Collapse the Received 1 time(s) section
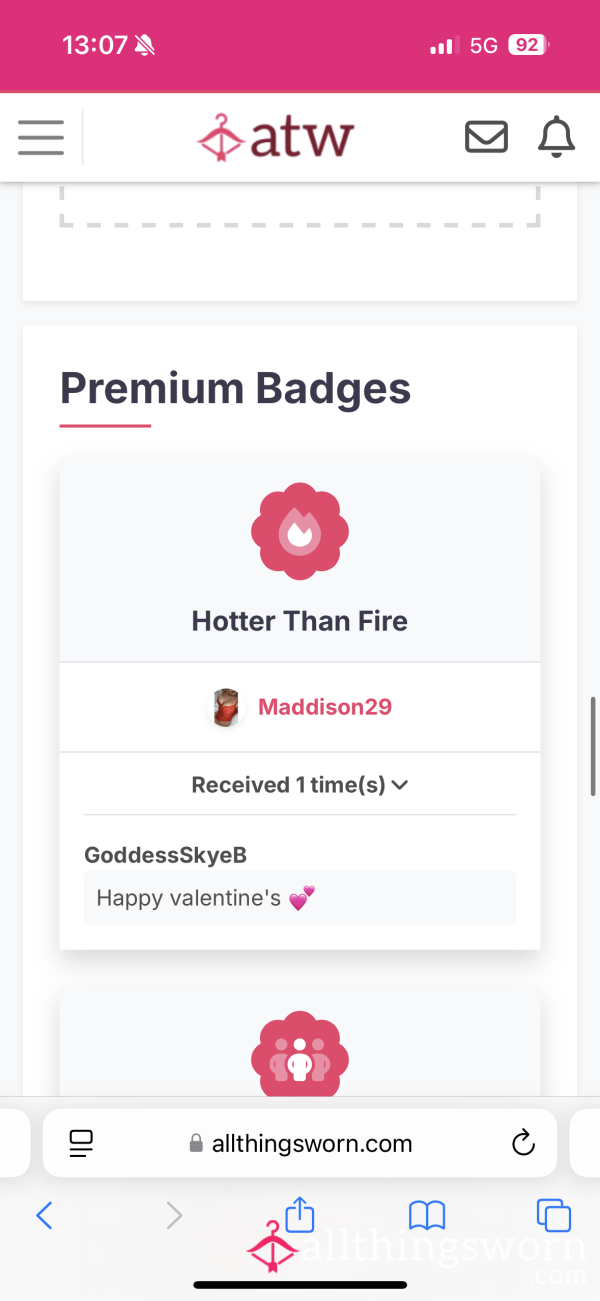Viewport: 600px width, 1301px height. point(300,785)
